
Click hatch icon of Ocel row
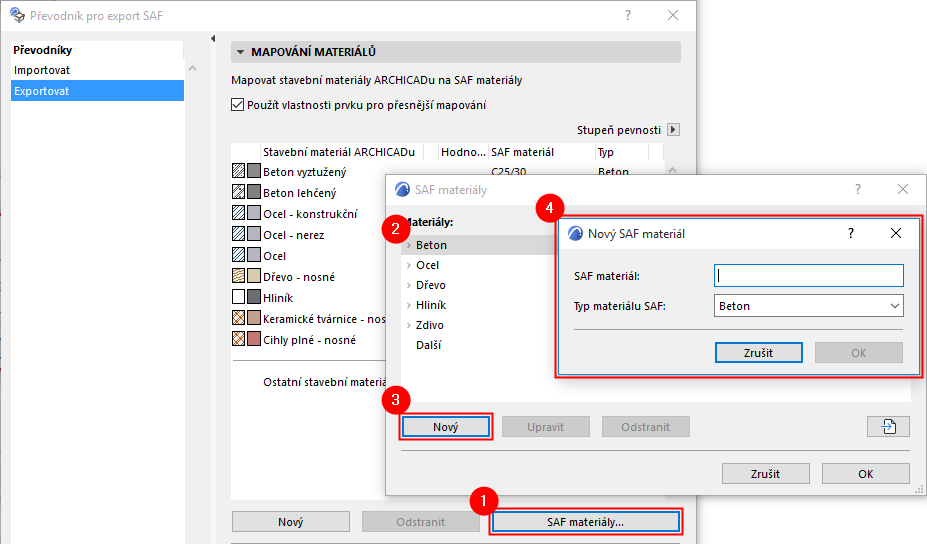tap(238, 255)
